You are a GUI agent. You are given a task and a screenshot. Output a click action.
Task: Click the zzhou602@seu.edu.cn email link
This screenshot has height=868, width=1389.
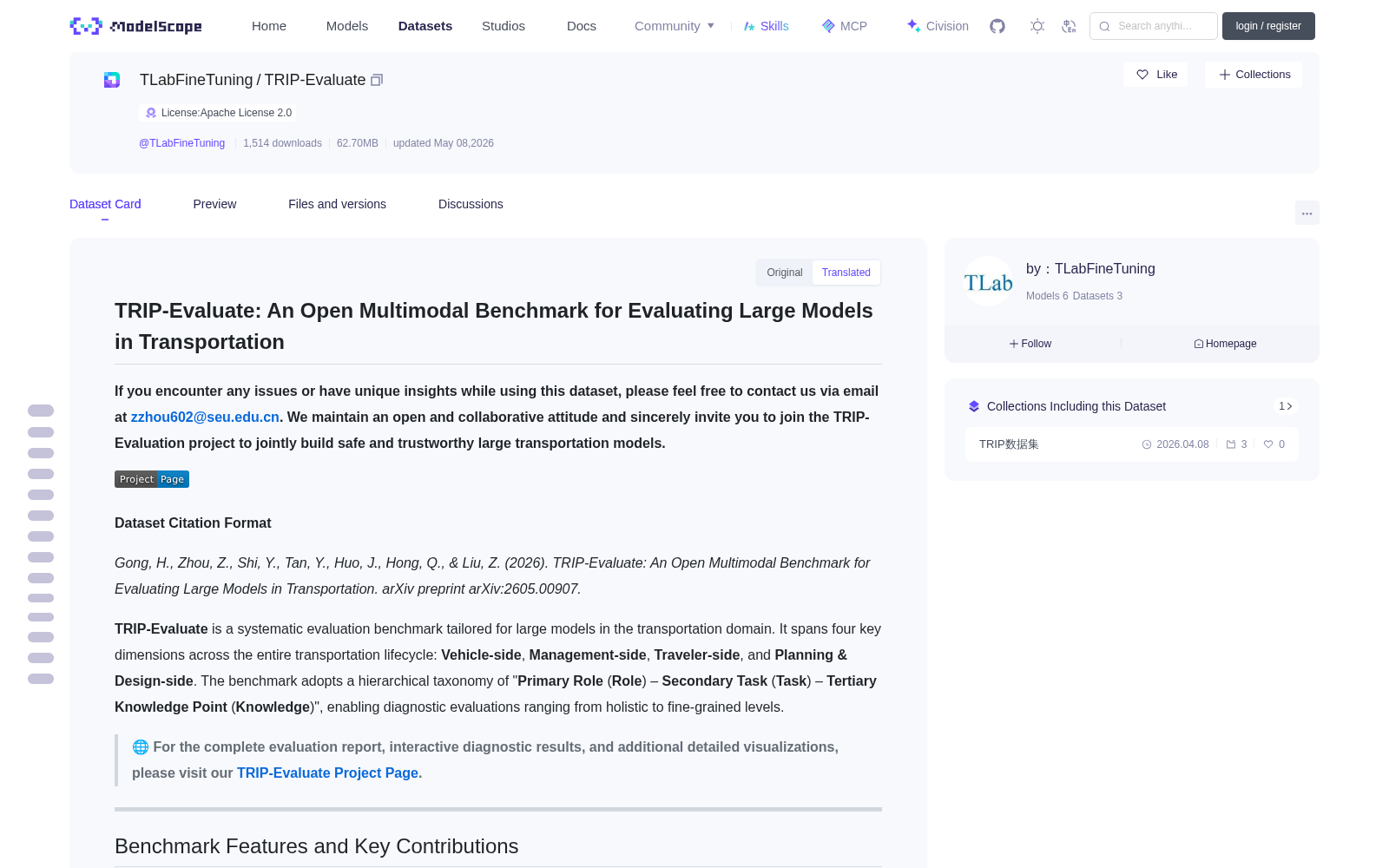pos(205,417)
